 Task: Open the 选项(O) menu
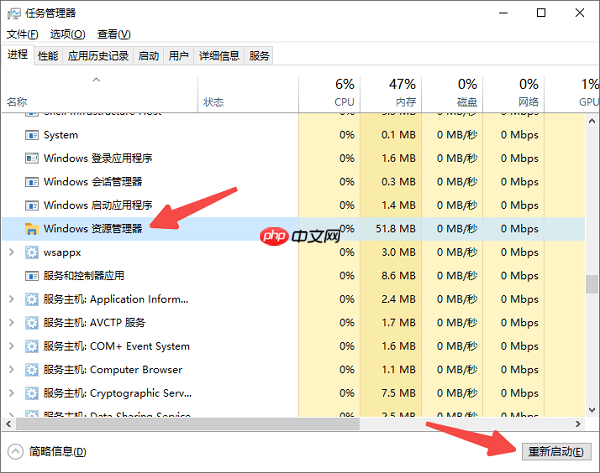click(68, 34)
